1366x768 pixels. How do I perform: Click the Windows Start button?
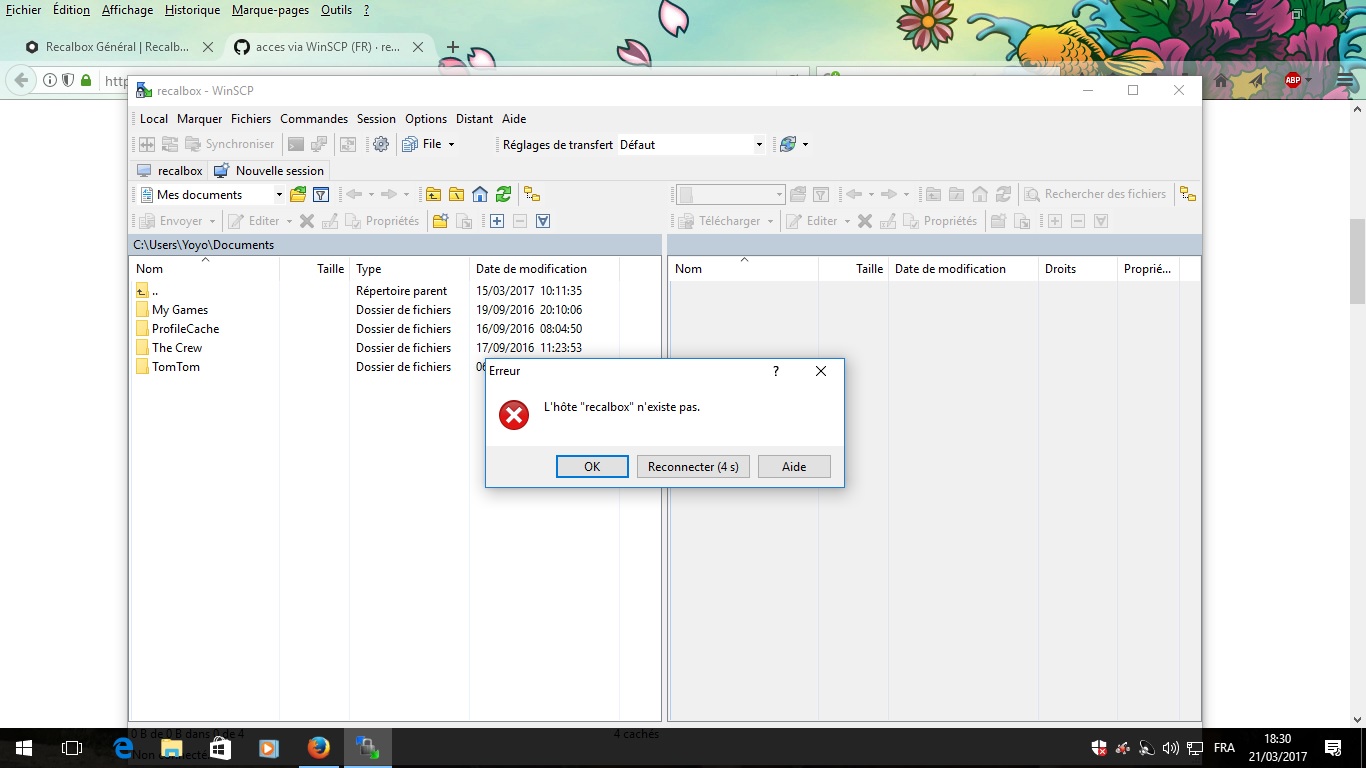coord(24,748)
